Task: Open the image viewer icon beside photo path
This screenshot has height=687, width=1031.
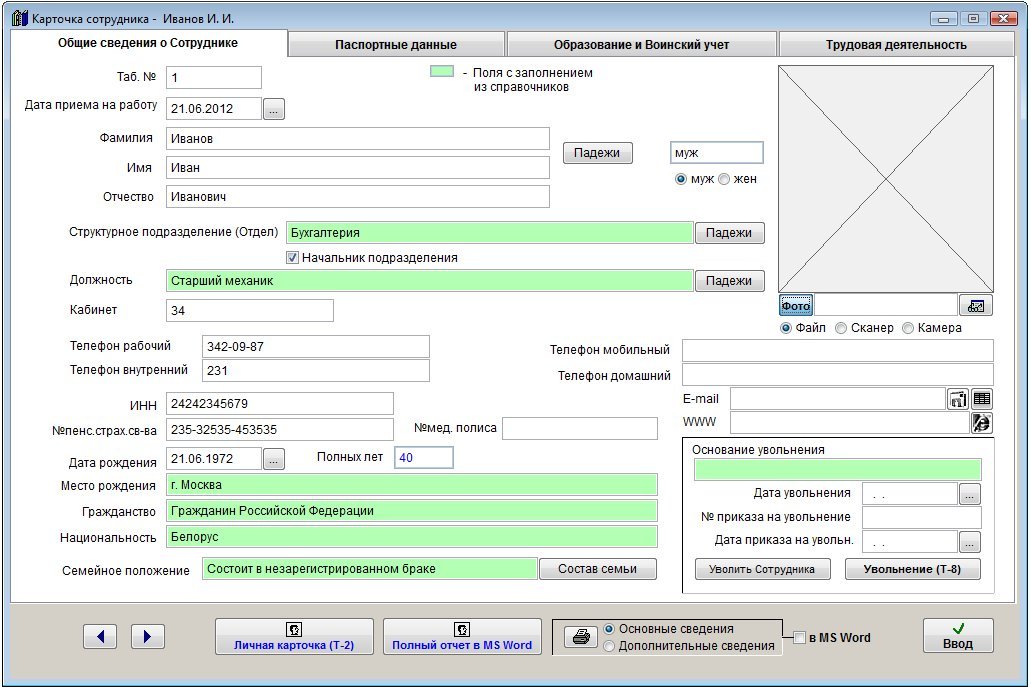Action: pyautogui.click(x=975, y=305)
